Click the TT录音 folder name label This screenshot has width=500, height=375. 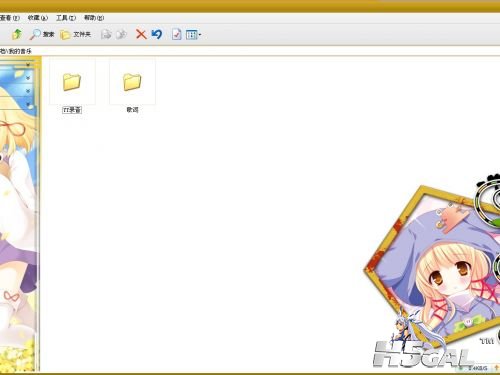72,110
